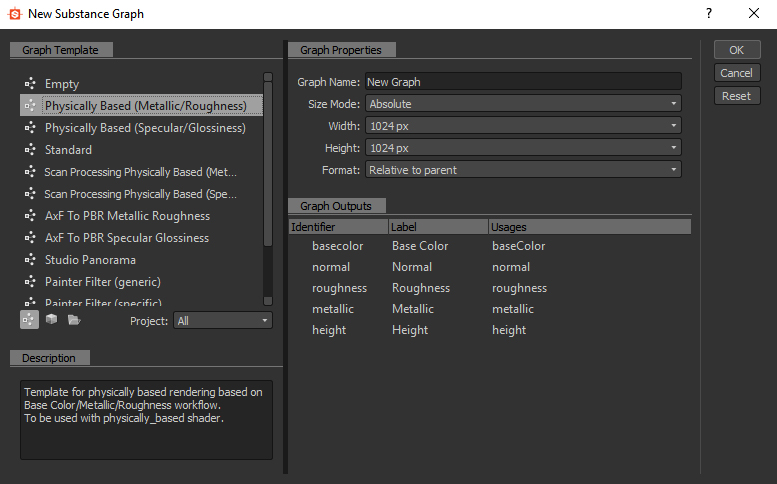Click the graph icon next to Standard
The width and height of the screenshot is (777, 484).
(30, 150)
